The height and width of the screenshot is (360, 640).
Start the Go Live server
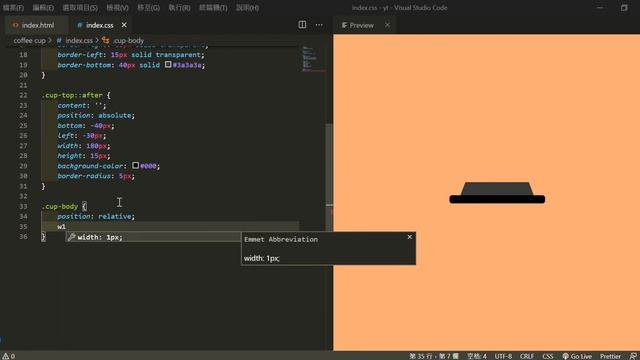click(577, 356)
